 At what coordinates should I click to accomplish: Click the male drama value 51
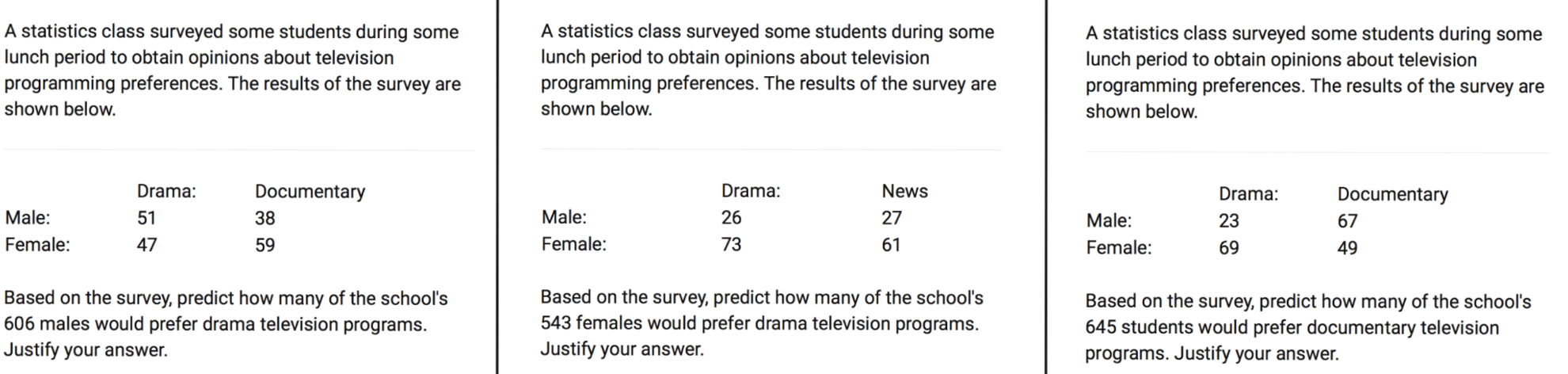[x=147, y=218]
